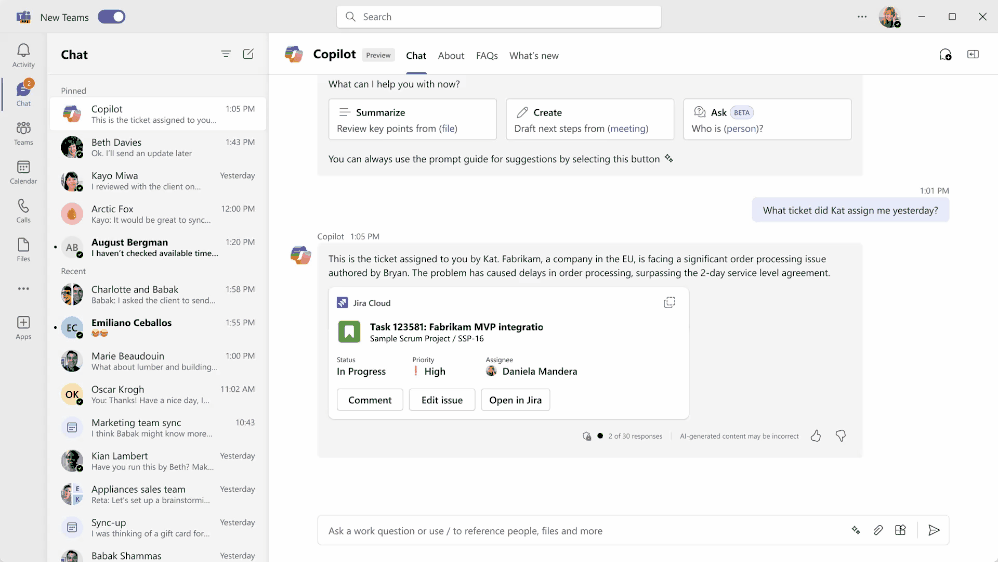This screenshot has height=562, width=998.
Task: Click the Open in Jira button
Action: [516, 400]
